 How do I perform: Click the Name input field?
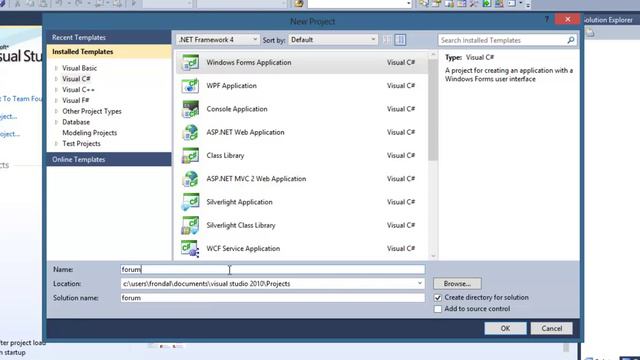click(x=273, y=269)
